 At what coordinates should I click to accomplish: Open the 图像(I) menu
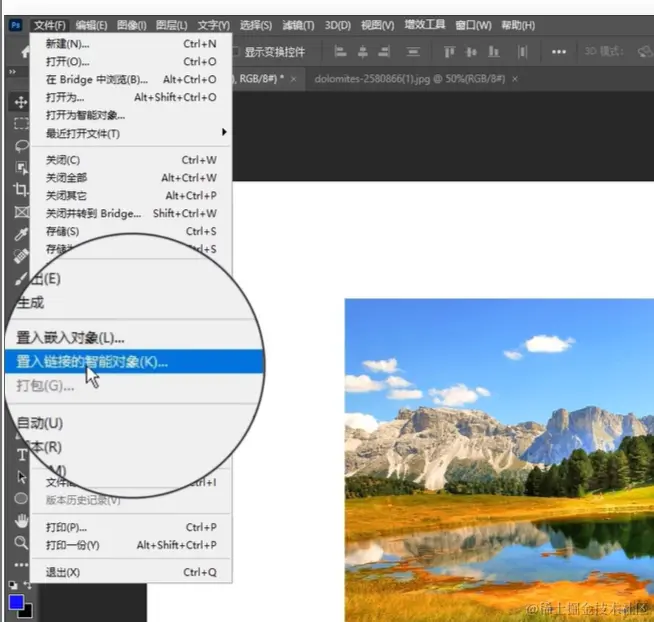(x=131, y=25)
